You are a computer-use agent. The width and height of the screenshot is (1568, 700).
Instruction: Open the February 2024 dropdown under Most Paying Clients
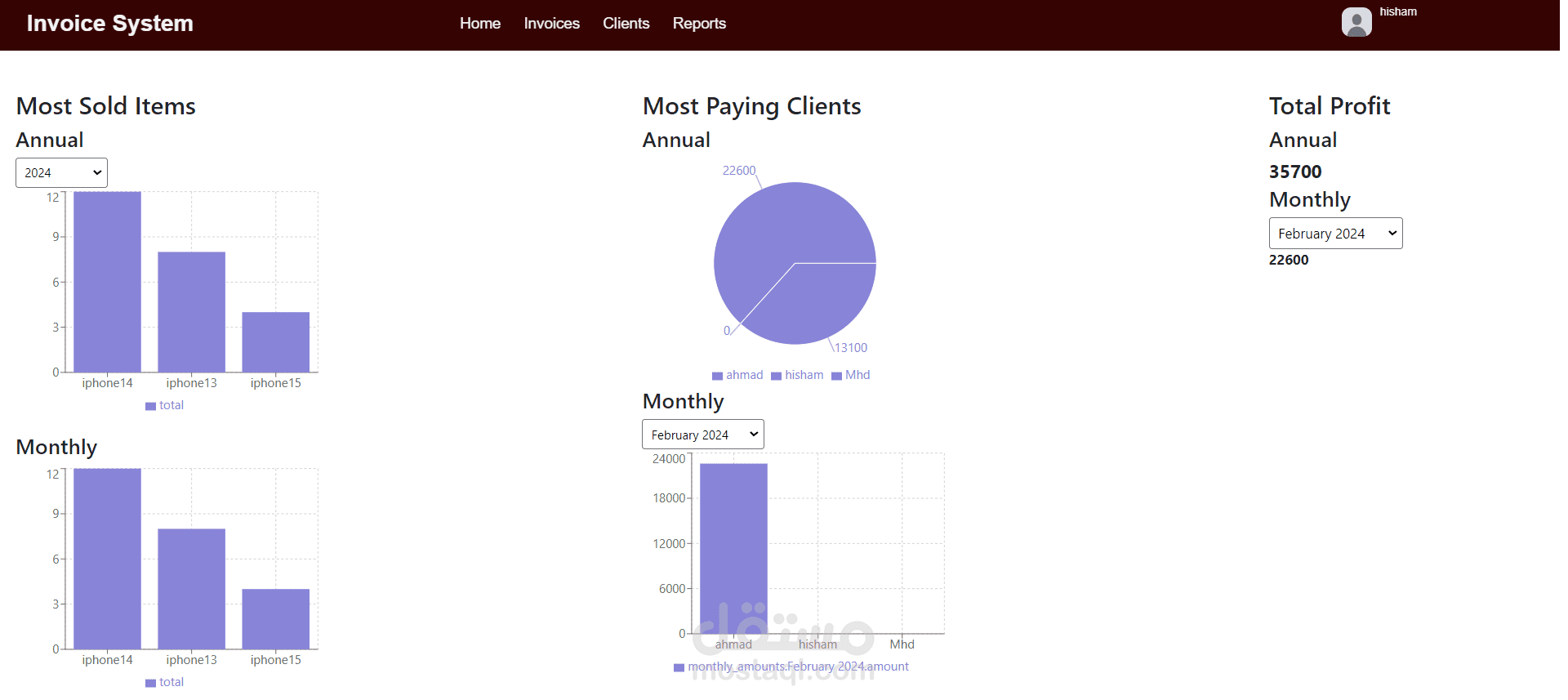click(x=702, y=435)
